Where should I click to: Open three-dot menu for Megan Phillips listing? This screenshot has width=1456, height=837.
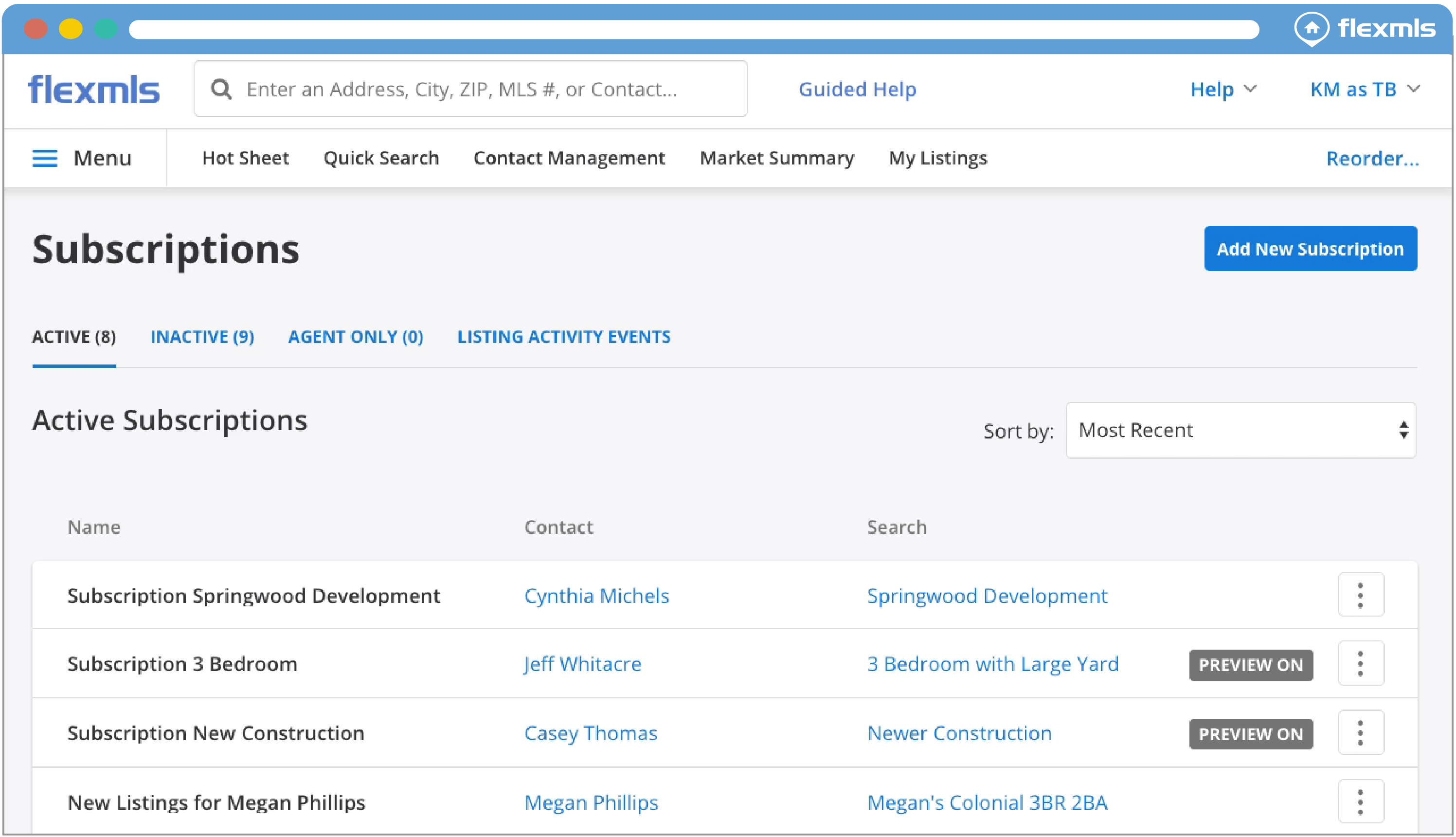click(1360, 801)
